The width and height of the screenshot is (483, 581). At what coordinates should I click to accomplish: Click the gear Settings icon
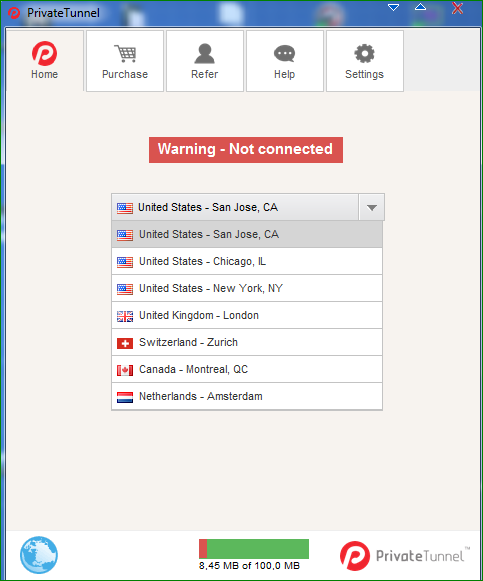364,53
